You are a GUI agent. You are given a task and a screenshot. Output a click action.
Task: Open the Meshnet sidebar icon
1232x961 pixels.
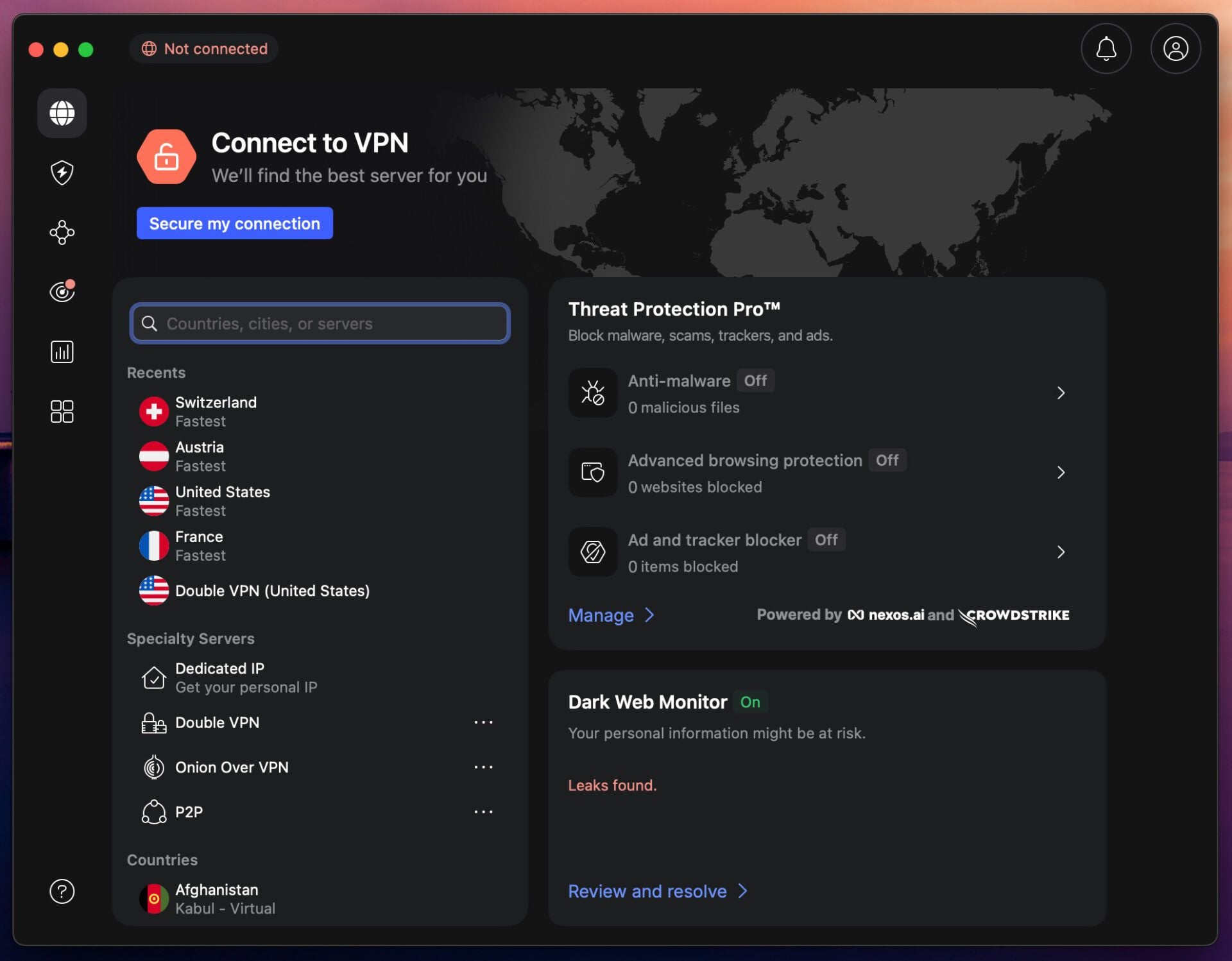[x=62, y=232]
